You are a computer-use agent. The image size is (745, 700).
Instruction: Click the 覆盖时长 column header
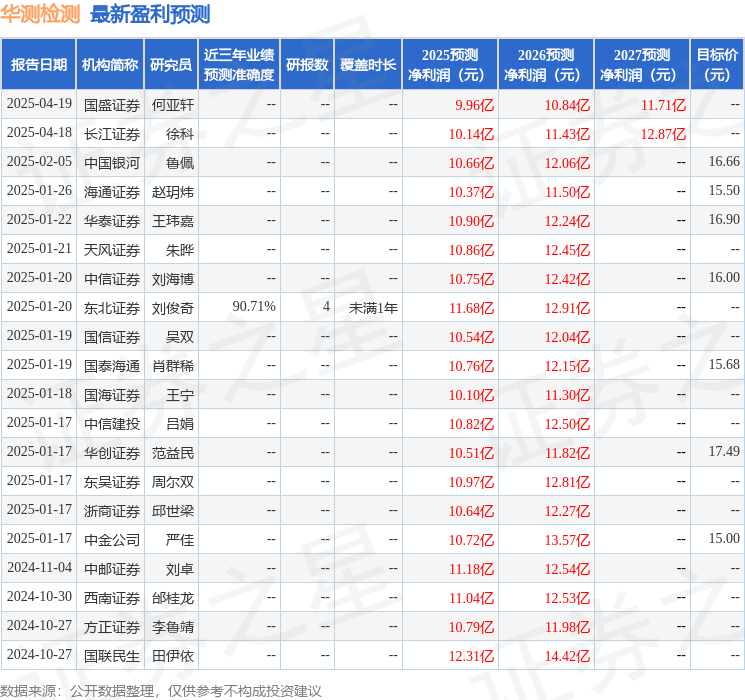(368, 65)
